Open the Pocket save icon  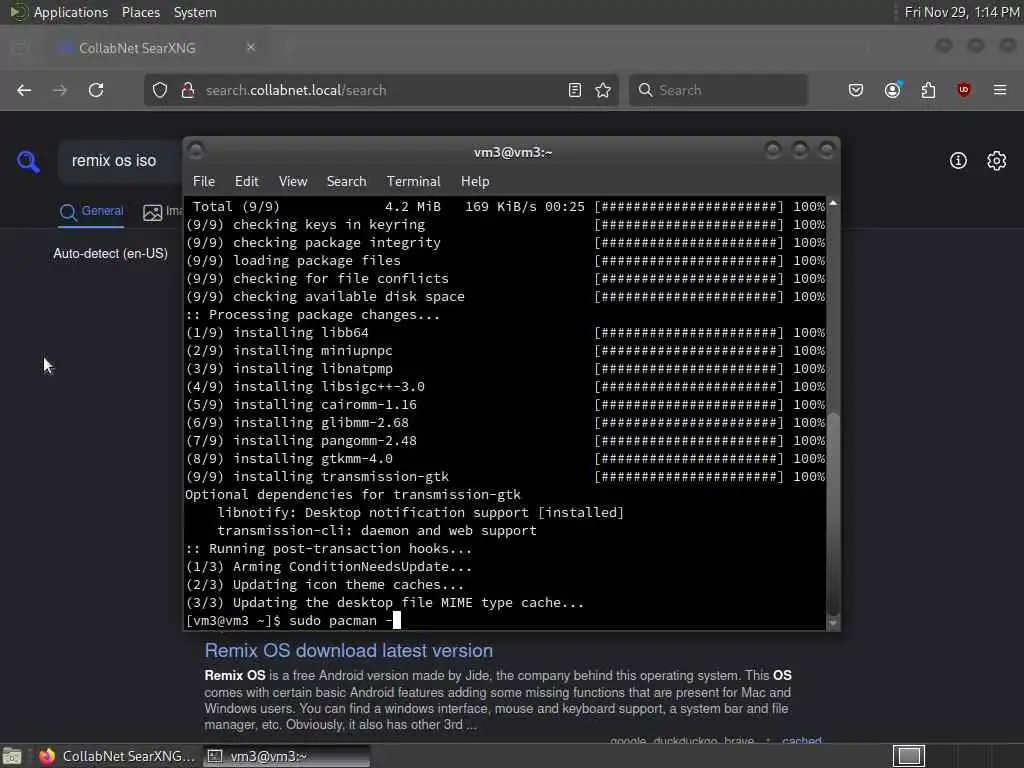856,90
